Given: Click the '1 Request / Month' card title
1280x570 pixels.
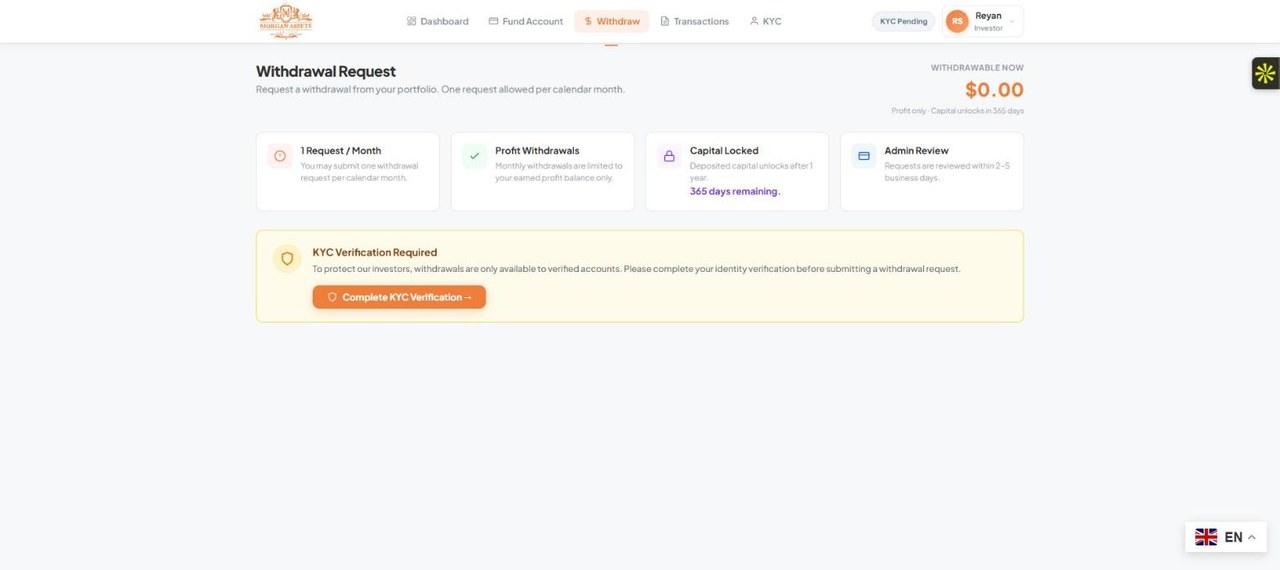Looking at the screenshot, I should click(341, 151).
